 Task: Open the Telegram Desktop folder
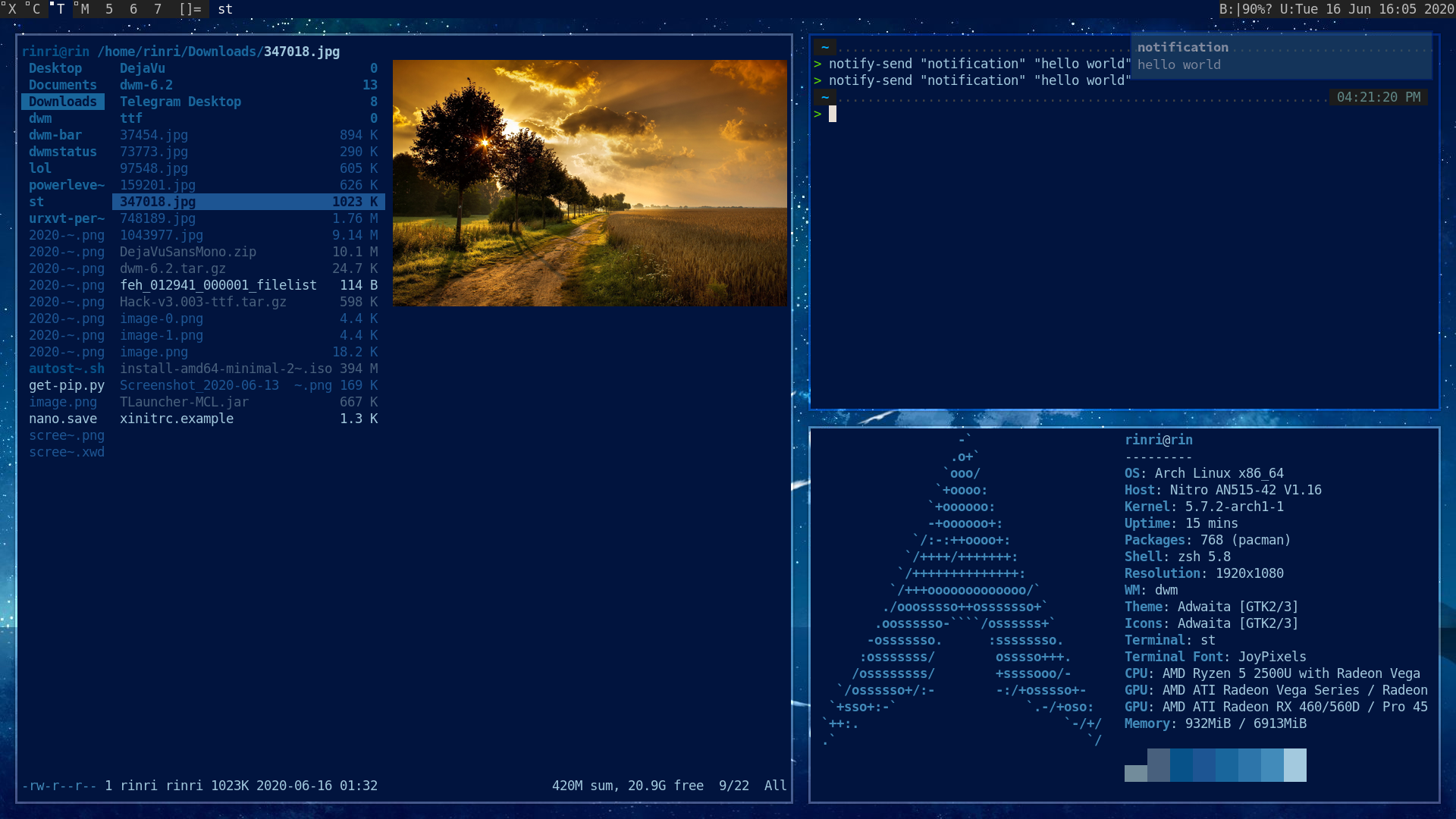click(x=249, y=102)
